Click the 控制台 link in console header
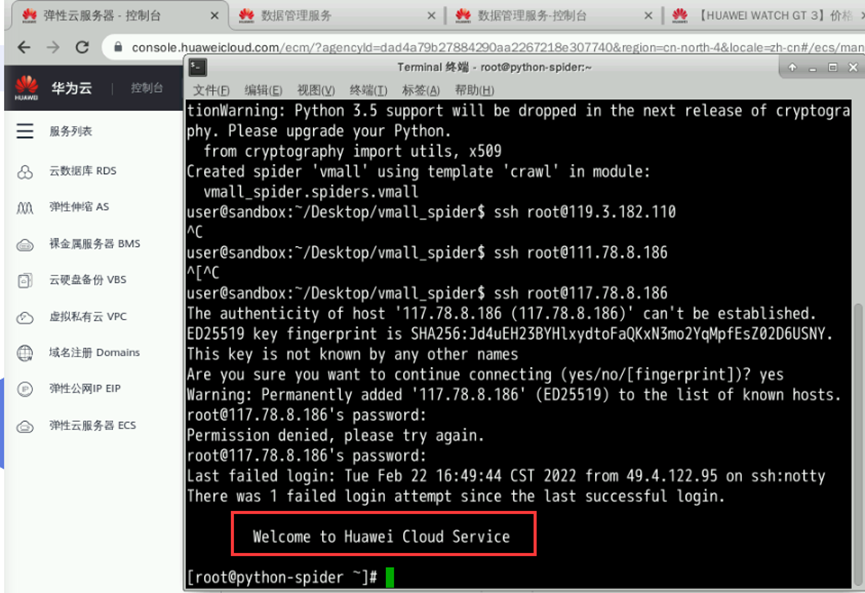This screenshot has height=593, width=865. 147,88
